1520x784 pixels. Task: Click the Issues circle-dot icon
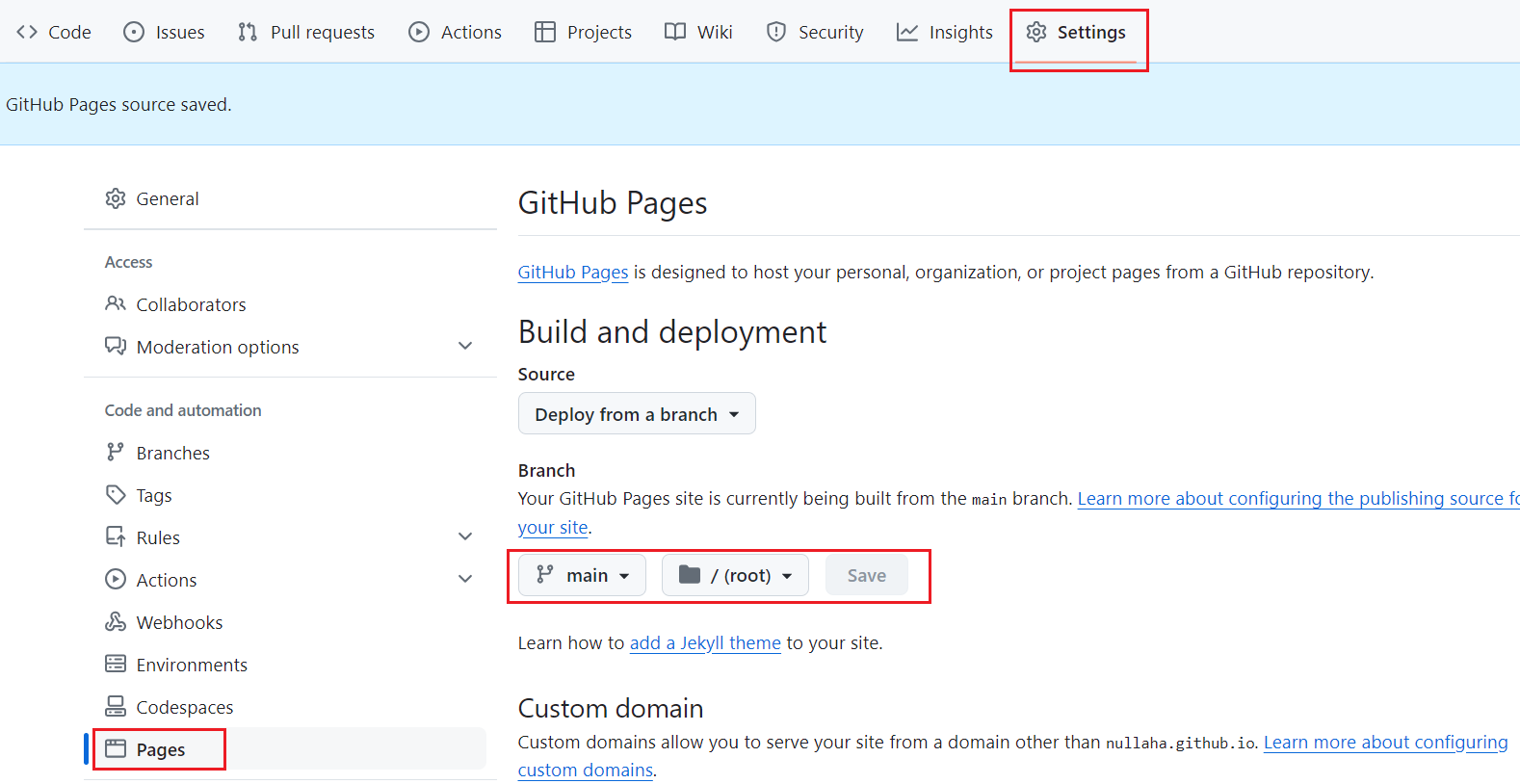(134, 32)
